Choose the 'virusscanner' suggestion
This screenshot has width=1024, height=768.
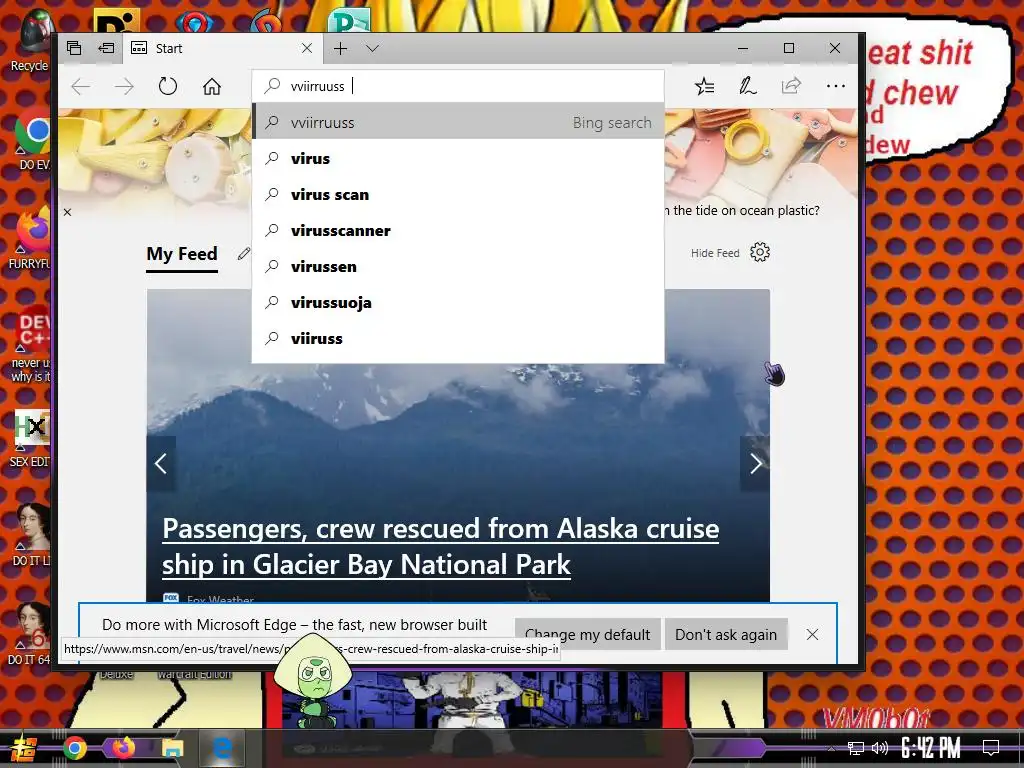(458, 231)
